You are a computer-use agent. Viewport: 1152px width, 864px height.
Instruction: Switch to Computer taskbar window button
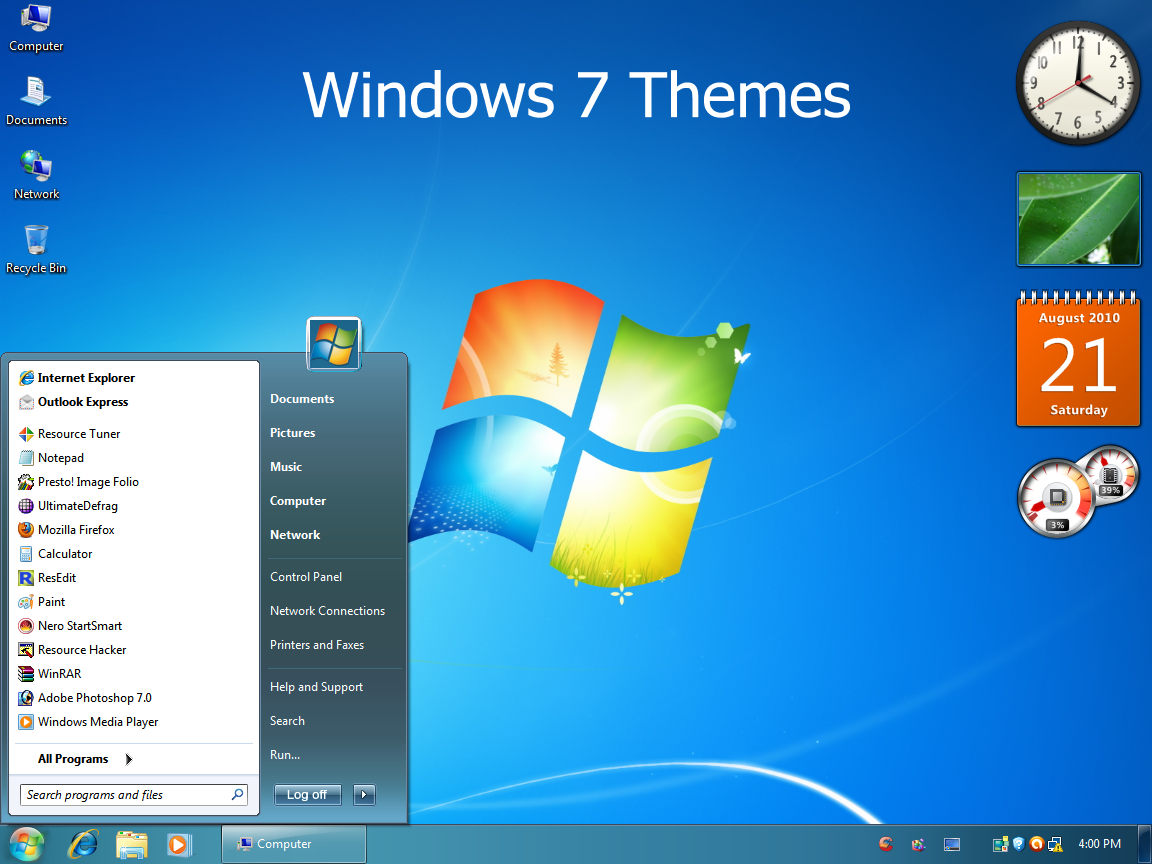pos(294,844)
